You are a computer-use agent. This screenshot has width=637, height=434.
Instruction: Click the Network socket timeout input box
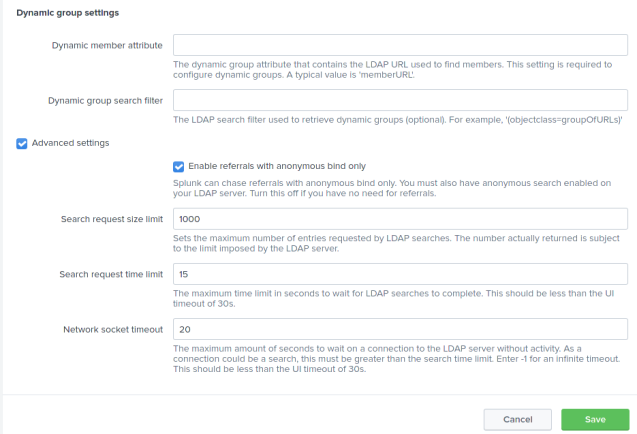pyautogui.click(x=400, y=329)
